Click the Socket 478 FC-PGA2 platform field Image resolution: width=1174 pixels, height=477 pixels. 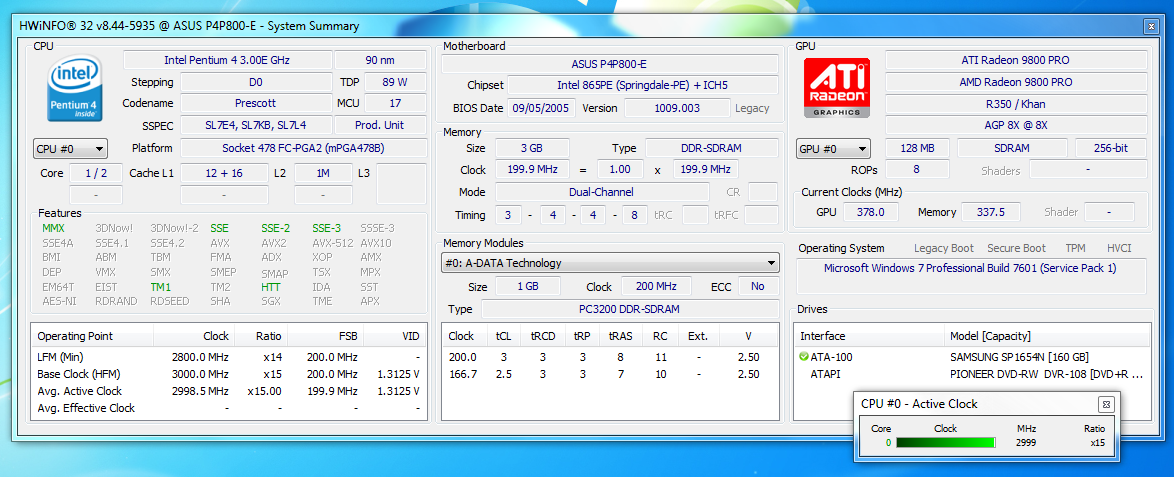pyautogui.click(x=303, y=148)
